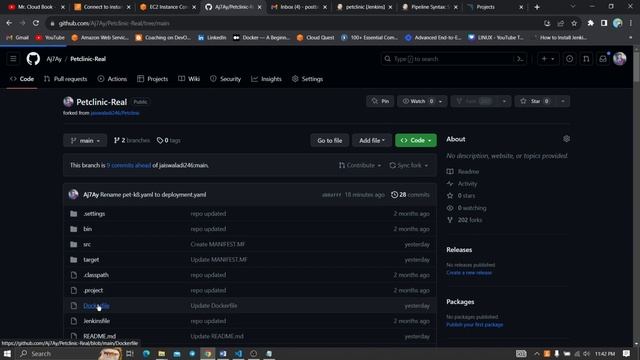Open VS Code from the taskbar

point(238,353)
